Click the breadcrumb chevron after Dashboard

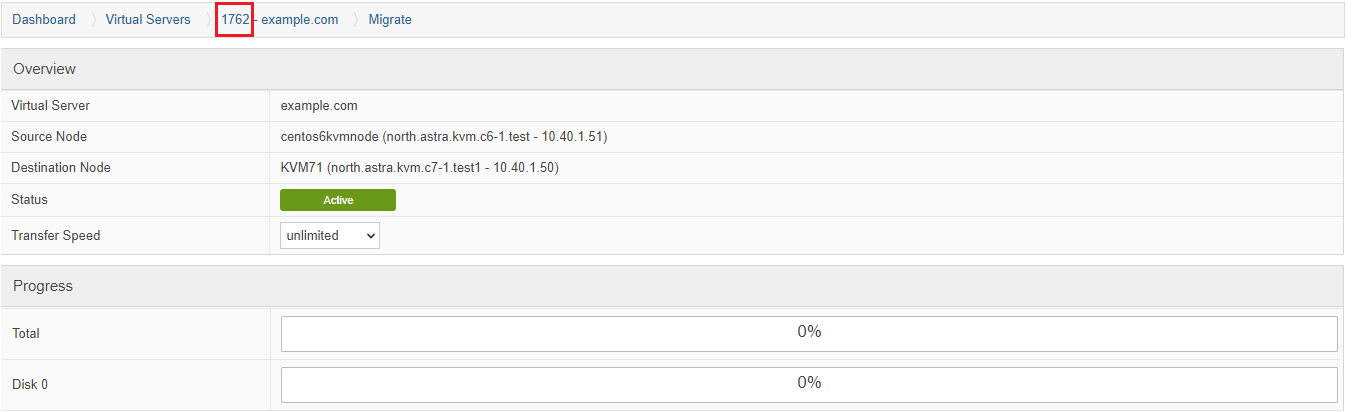pyautogui.click(x=91, y=19)
